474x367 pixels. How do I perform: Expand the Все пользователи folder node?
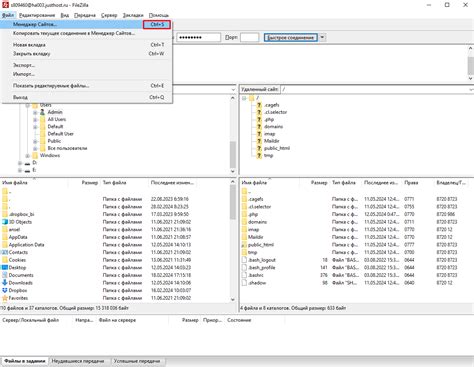35,148
